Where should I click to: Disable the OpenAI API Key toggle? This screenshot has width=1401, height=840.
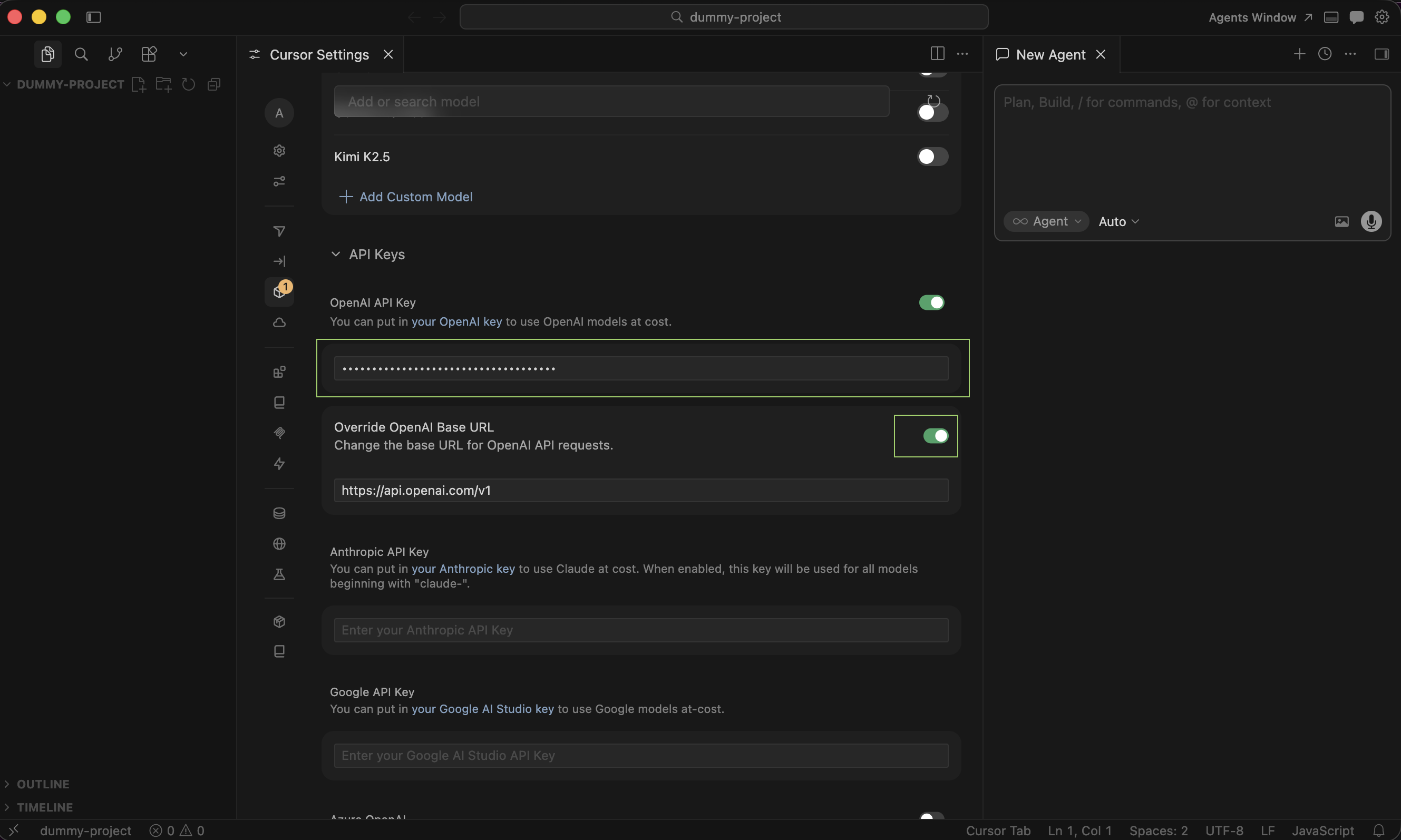click(931, 303)
